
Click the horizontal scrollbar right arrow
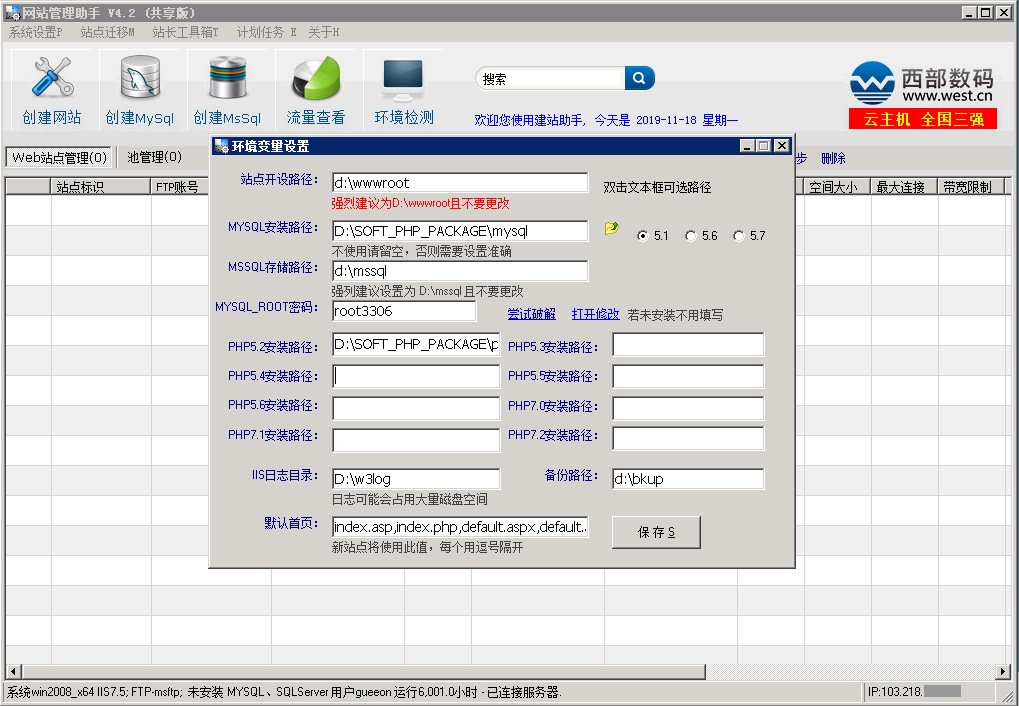pyautogui.click(x=1003, y=671)
